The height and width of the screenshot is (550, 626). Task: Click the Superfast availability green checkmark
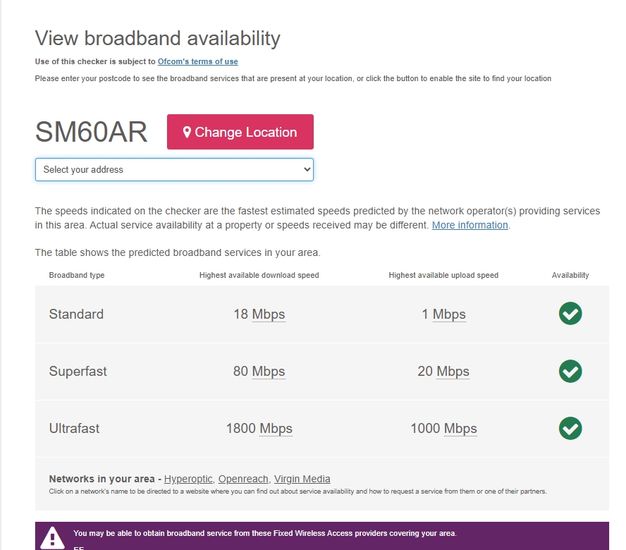pos(570,371)
